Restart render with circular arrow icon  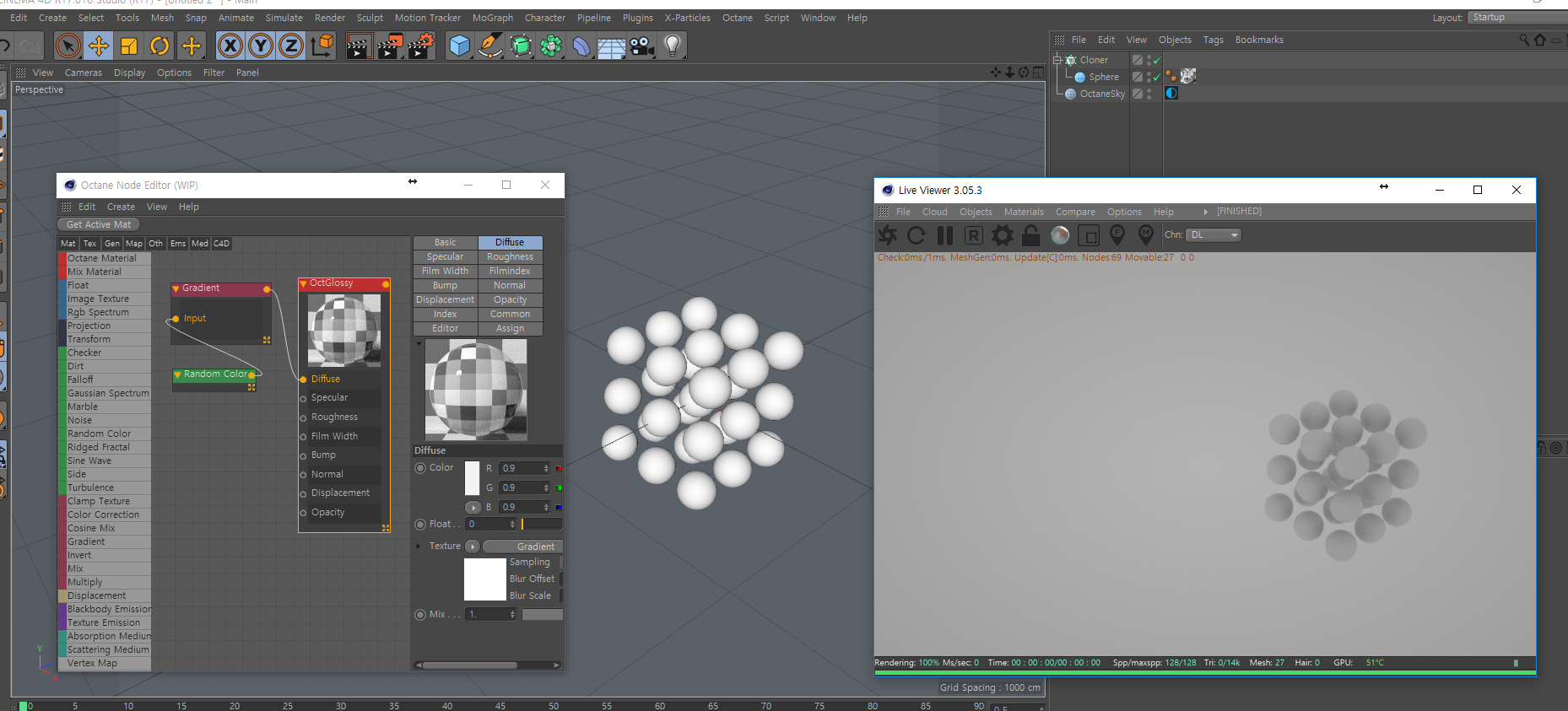[916, 235]
